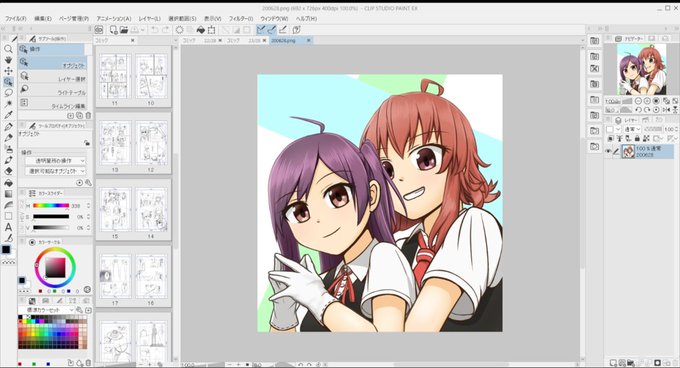The width and height of the screenshot is (680, 368).
Task: Delete sub tool with trash icon
Action: (88, 116)
